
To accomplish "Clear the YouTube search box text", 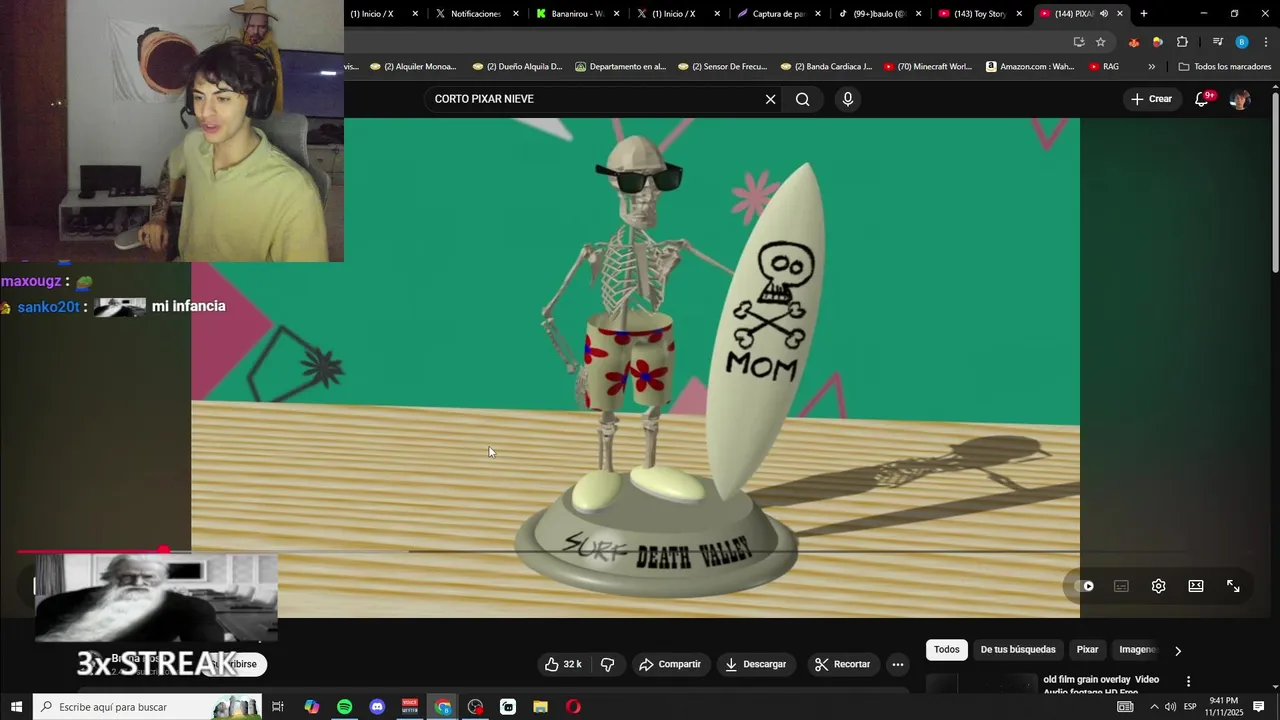I will click(x=770, y=99).
